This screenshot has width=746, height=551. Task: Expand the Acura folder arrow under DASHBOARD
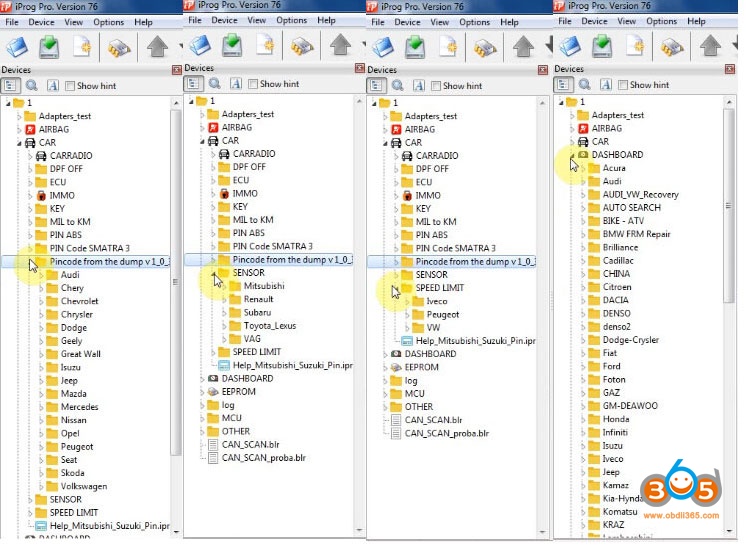tap(583, 168)
